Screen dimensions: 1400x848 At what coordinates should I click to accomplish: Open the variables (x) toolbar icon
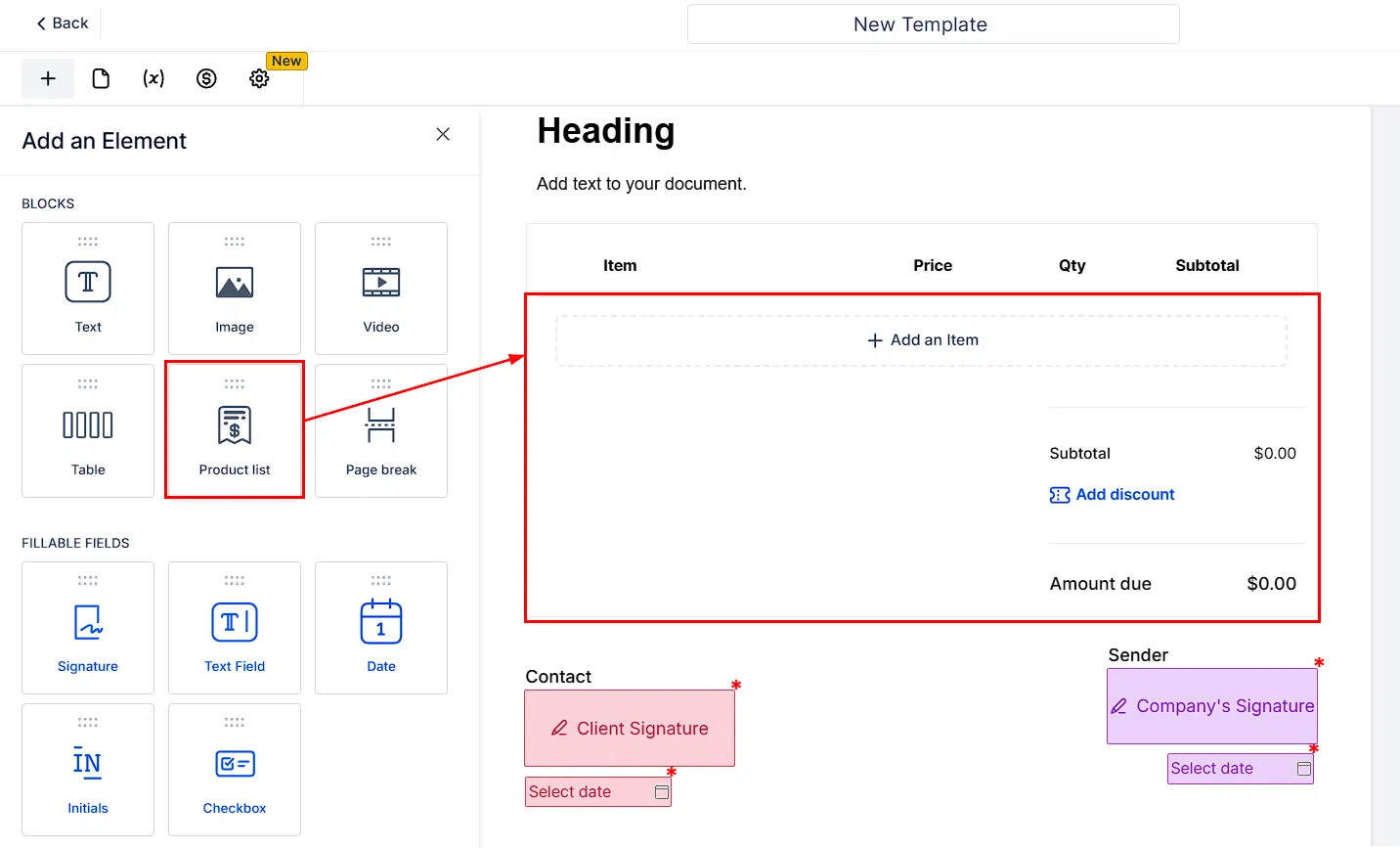tap(153, 78)
